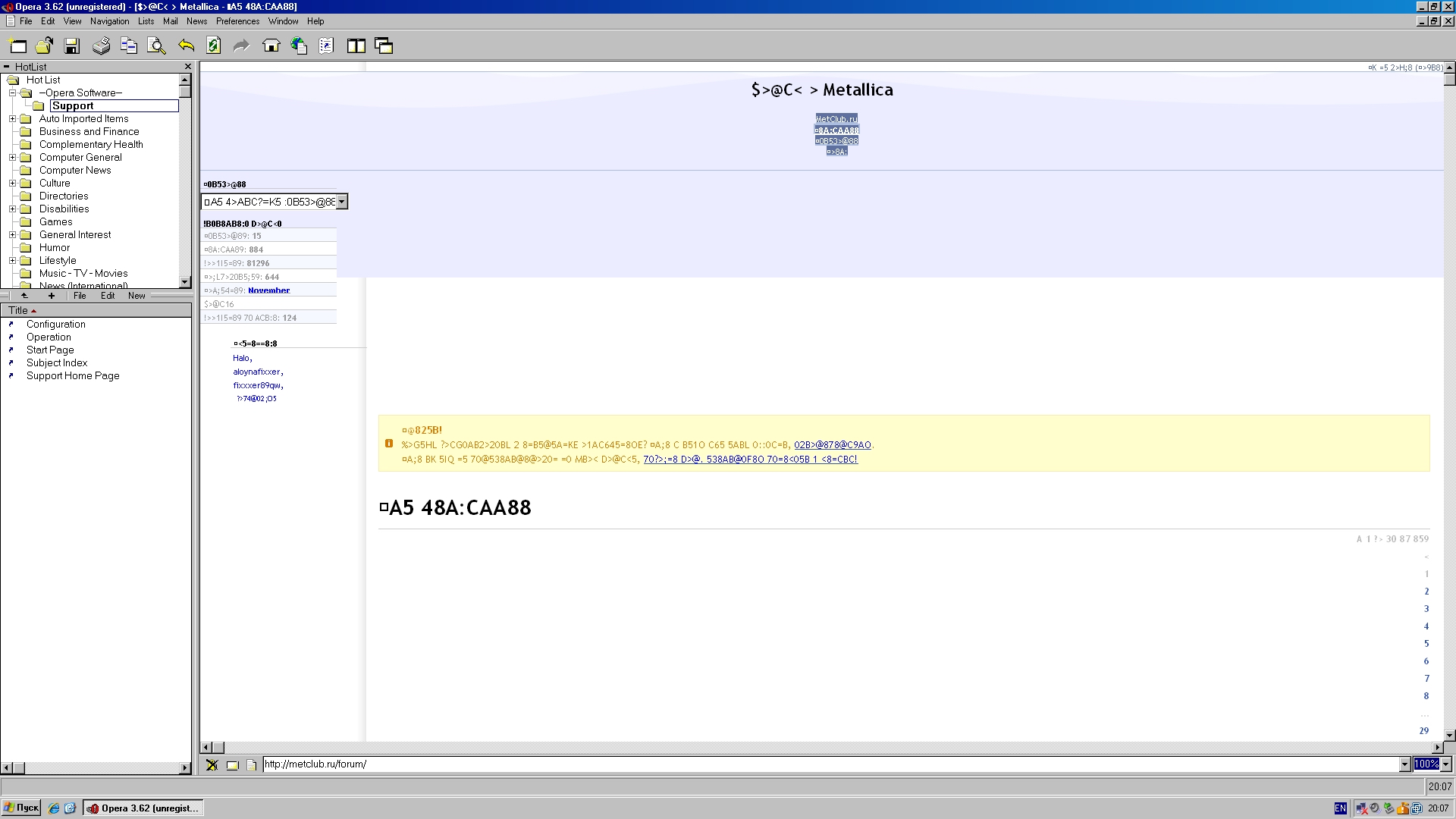Screen dimensions: 1456x819
Task: Click the Reload page icon
Action: [214, 46]
